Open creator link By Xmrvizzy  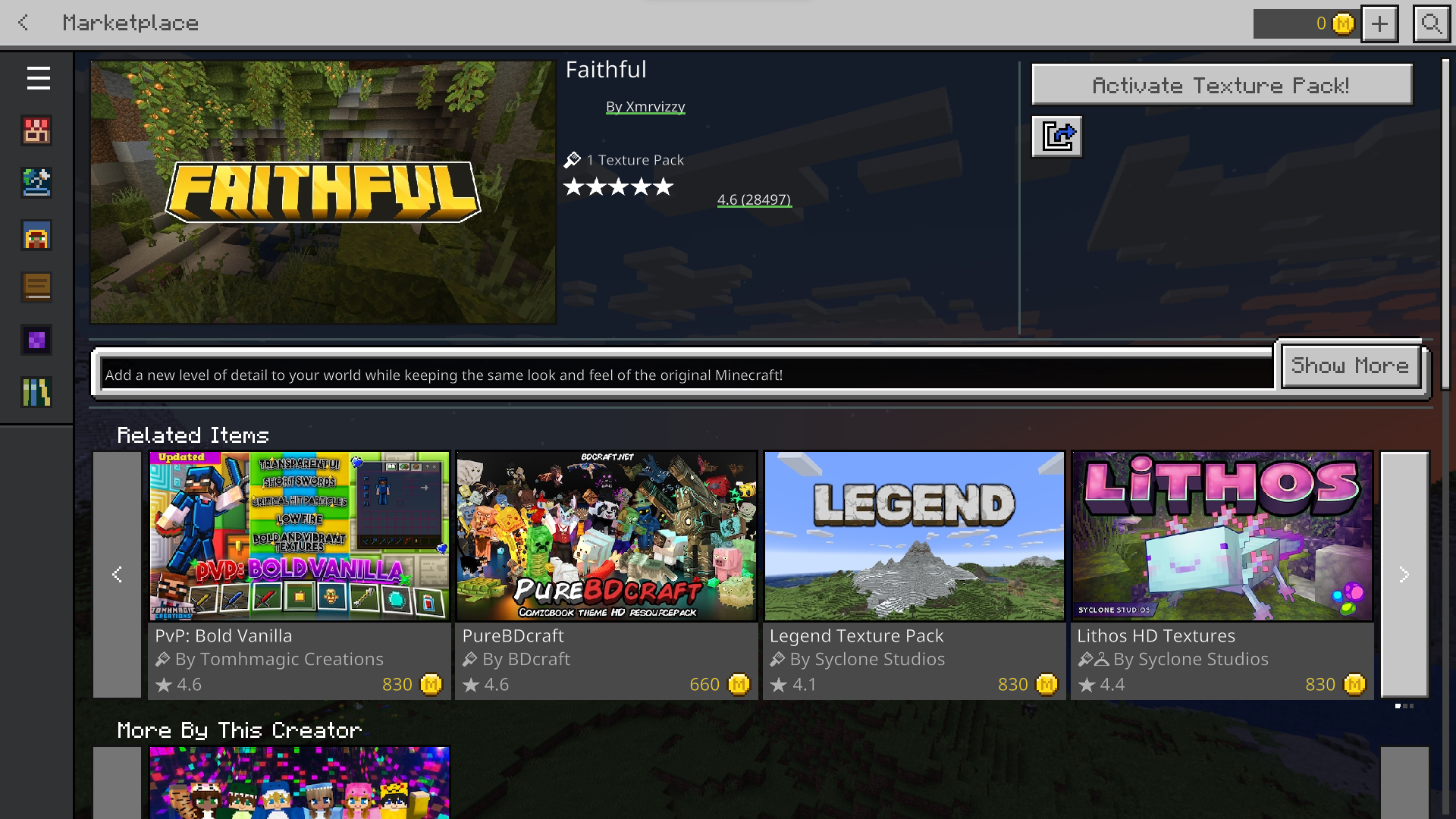point(645,107)
